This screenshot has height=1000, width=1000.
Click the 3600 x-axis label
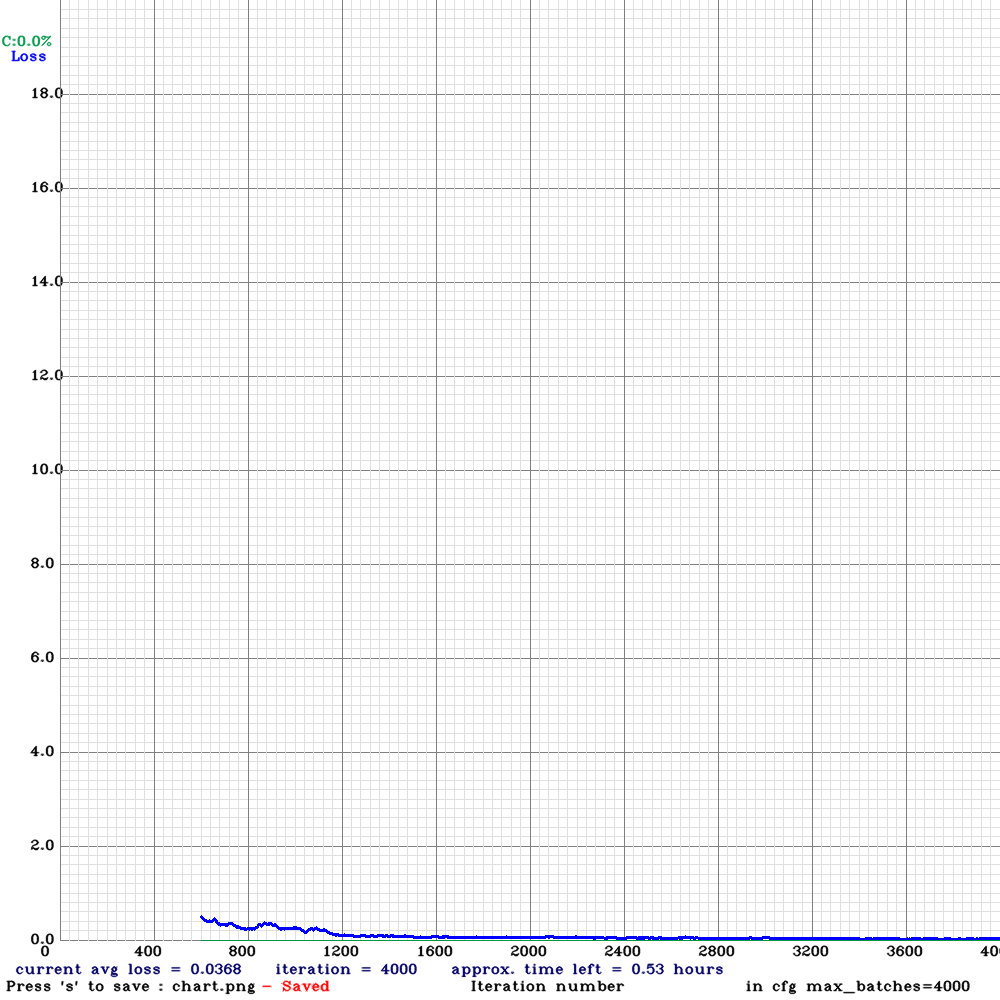pyautogui.click(x=905, y=951)
